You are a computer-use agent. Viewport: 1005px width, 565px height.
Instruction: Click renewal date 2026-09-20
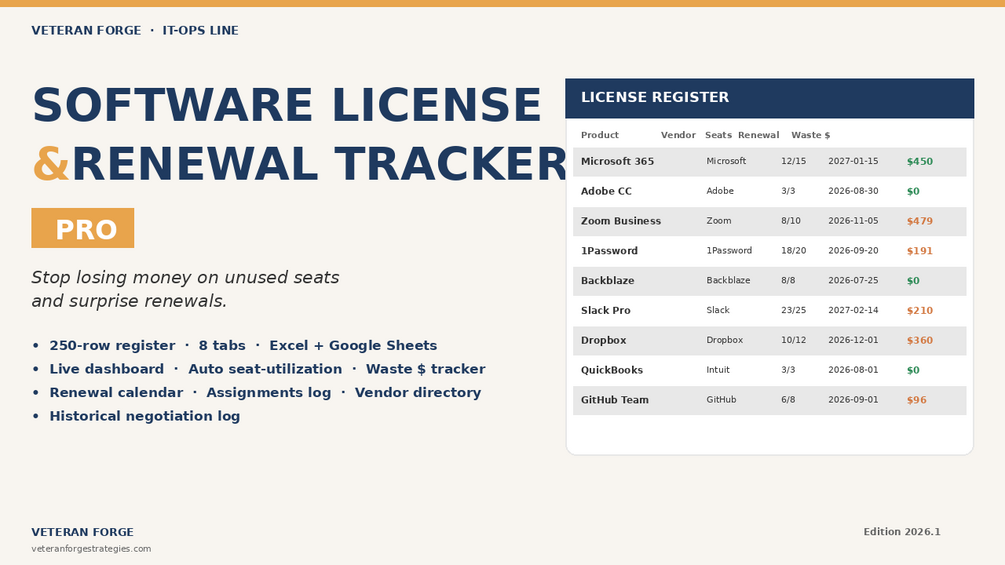(x=853, y=250)
